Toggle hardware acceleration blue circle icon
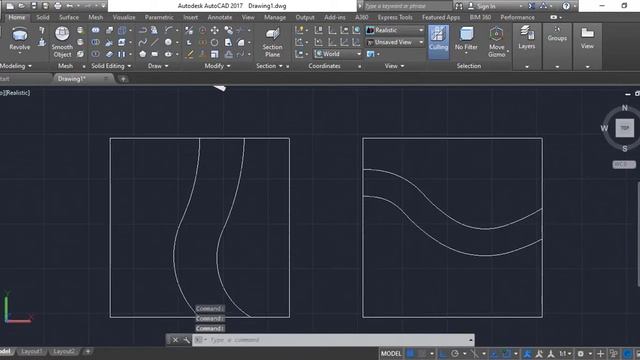This screenshot has height=360, width=640. coord(627,353)
